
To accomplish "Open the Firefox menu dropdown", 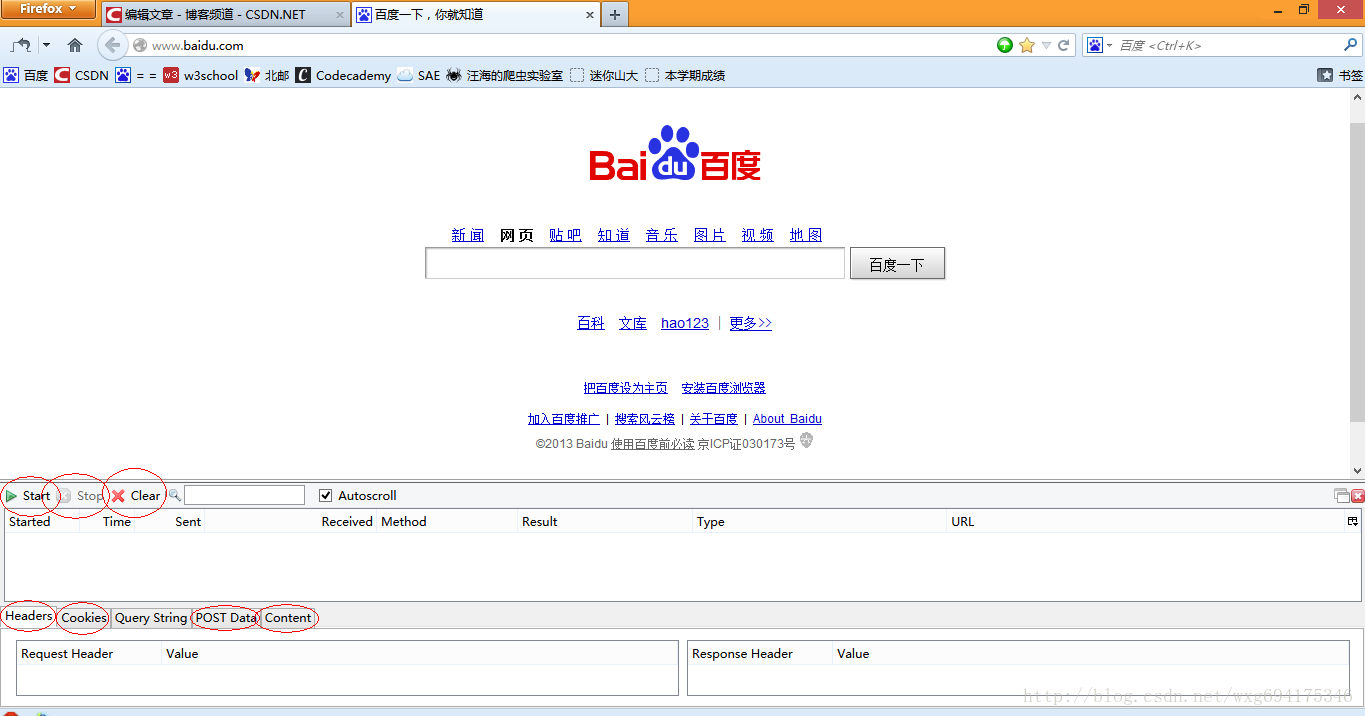I will click(x=48, y=9).
